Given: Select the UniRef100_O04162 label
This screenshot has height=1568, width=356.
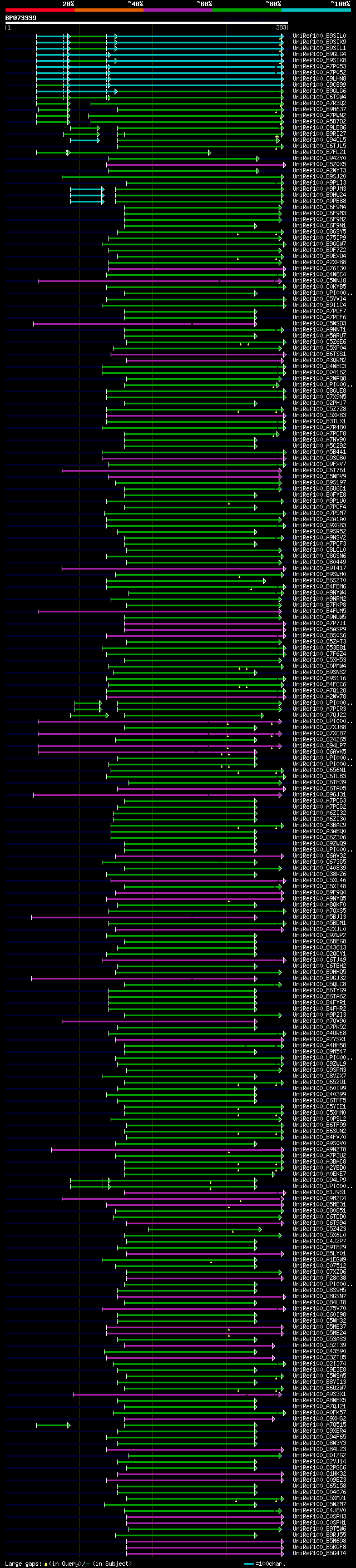Looking at the screenshot, I should pos(319,373).
